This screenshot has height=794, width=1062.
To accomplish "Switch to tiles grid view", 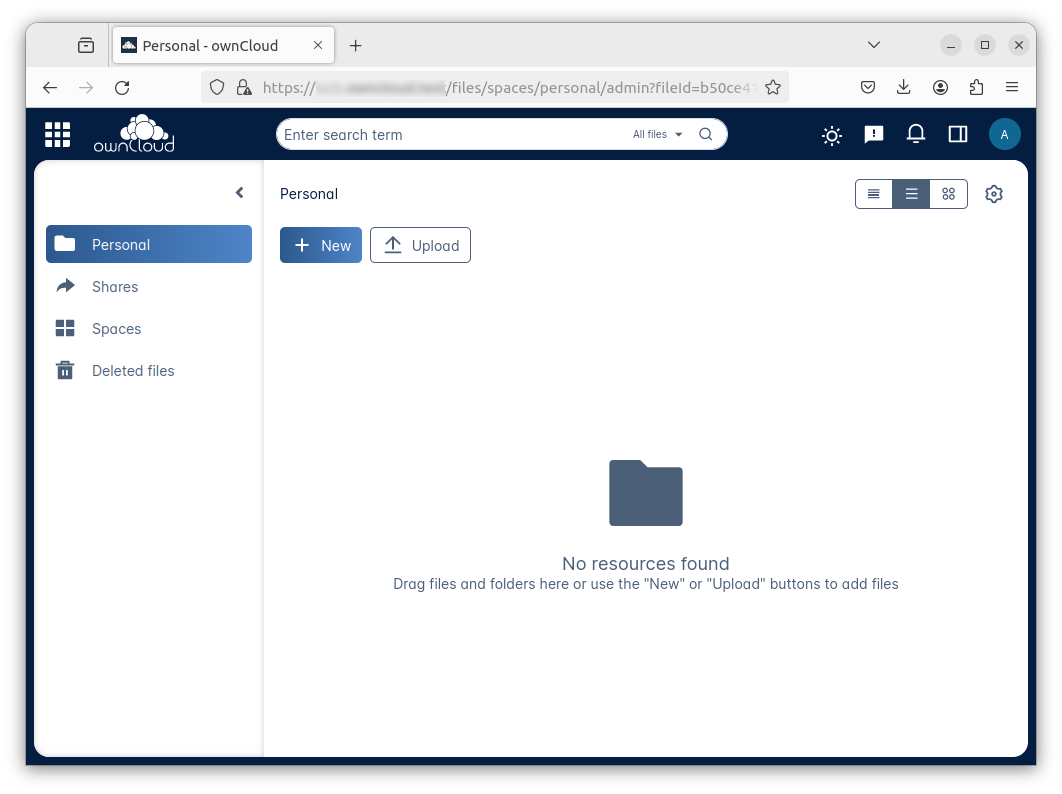I will [x=948, y=194].
